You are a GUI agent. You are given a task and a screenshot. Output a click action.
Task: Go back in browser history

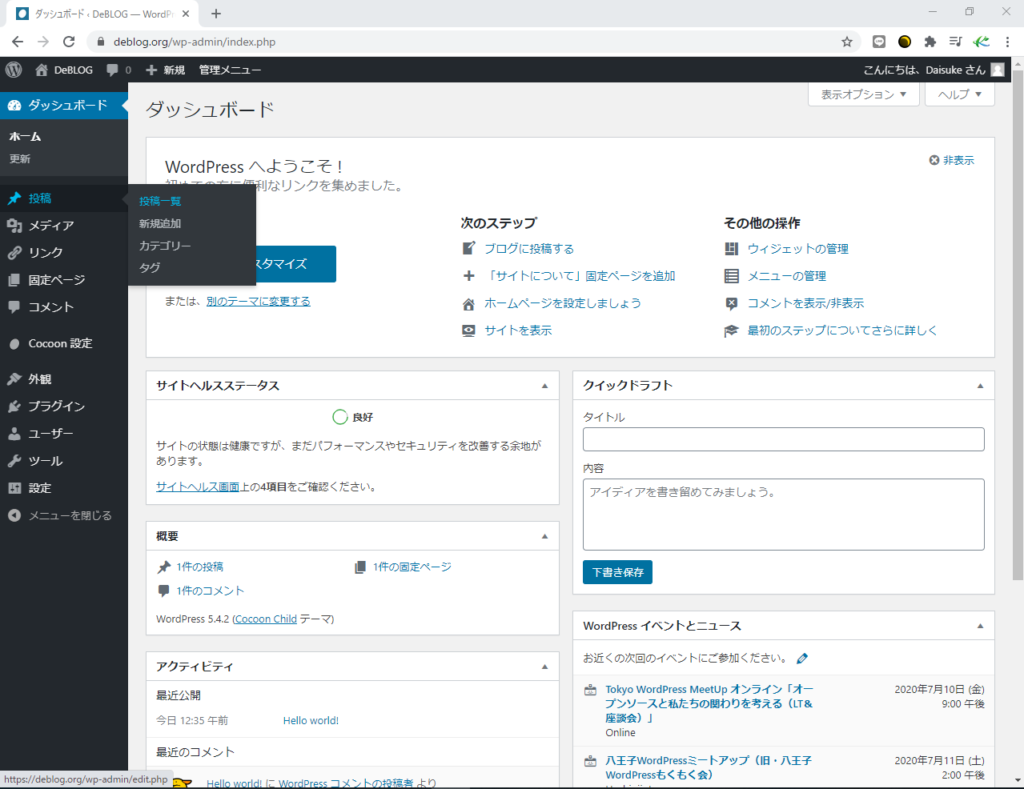18,42
